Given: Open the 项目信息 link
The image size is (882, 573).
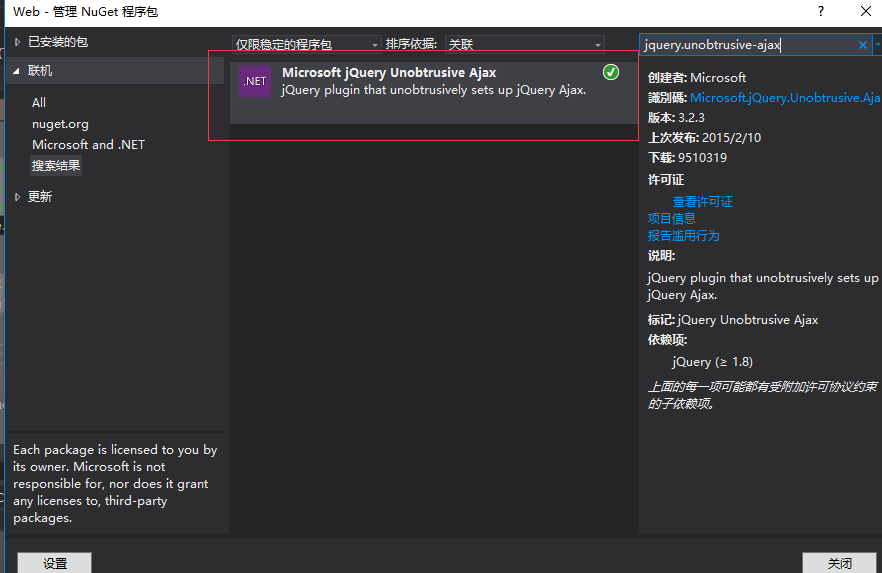Looking at the screenshot, I should (672, 218).
